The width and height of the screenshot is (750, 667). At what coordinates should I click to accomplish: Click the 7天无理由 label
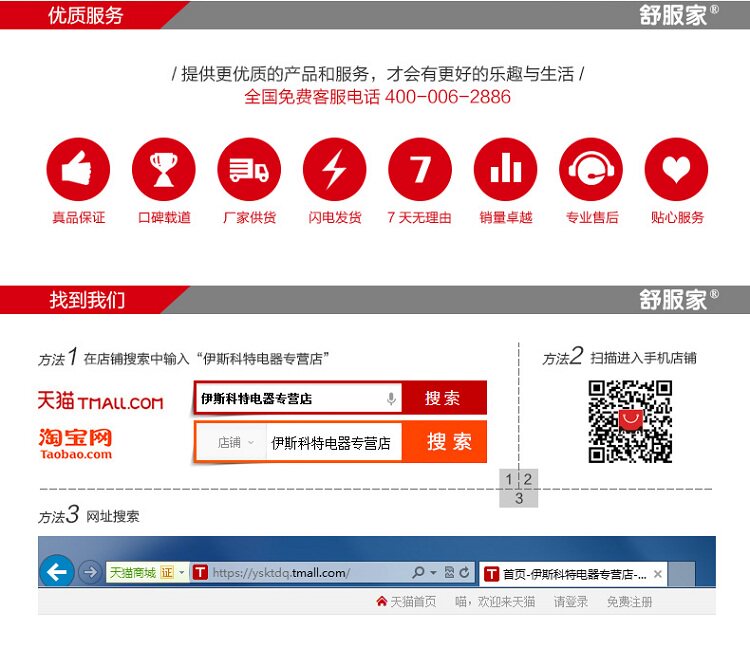(x=419, y=218)
